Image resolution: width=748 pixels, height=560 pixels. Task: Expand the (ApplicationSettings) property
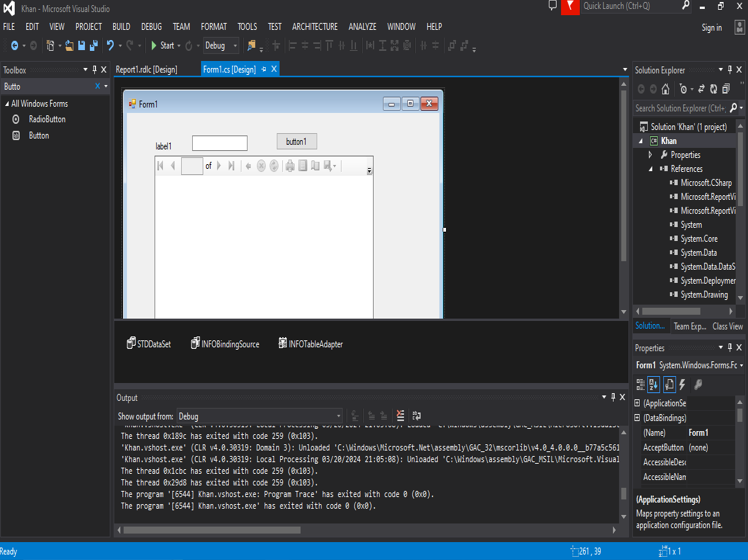pos(637,403)
